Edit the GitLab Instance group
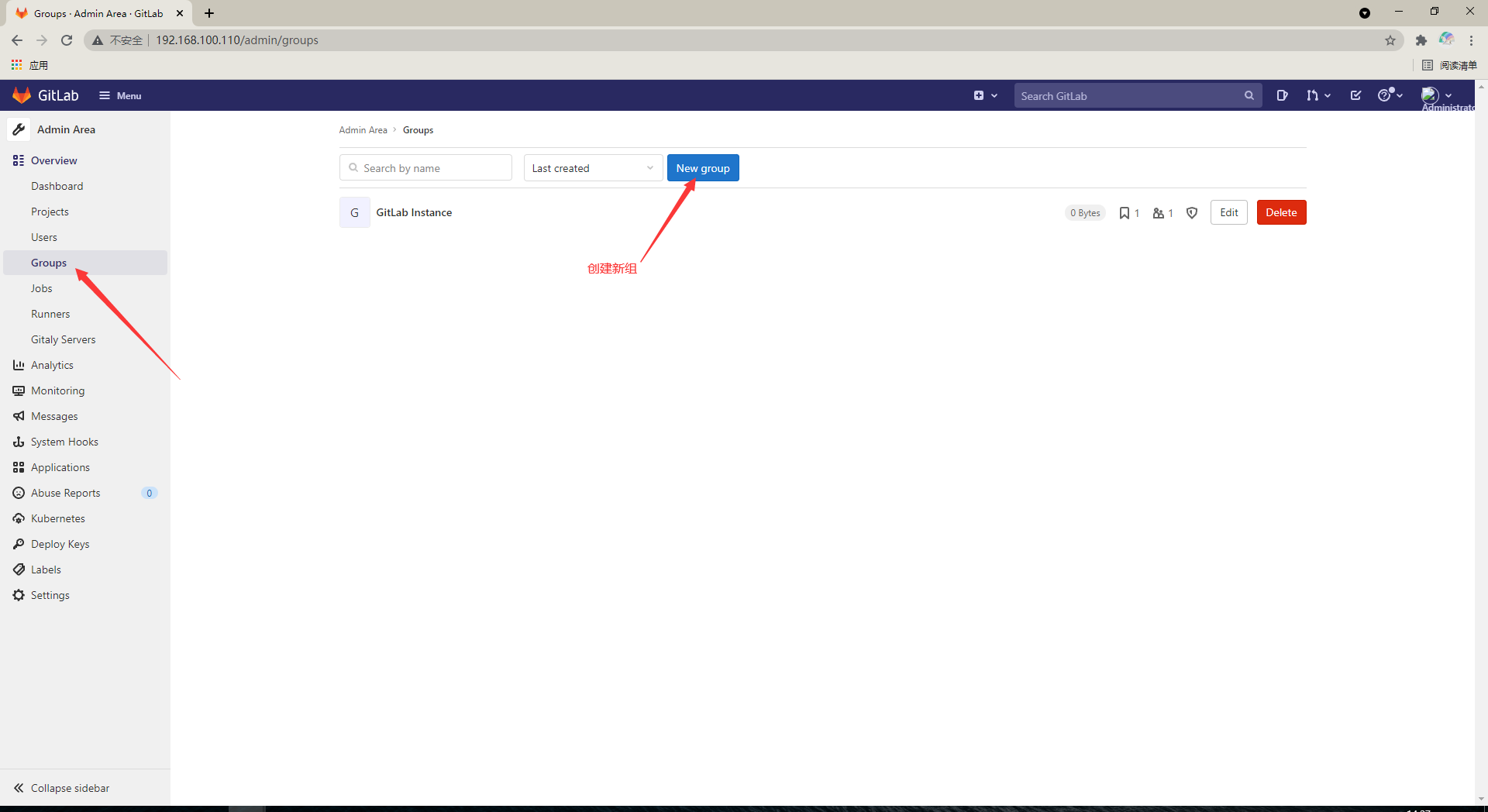Screen dimensions: 1488x812 click(x=1229, y=212)
